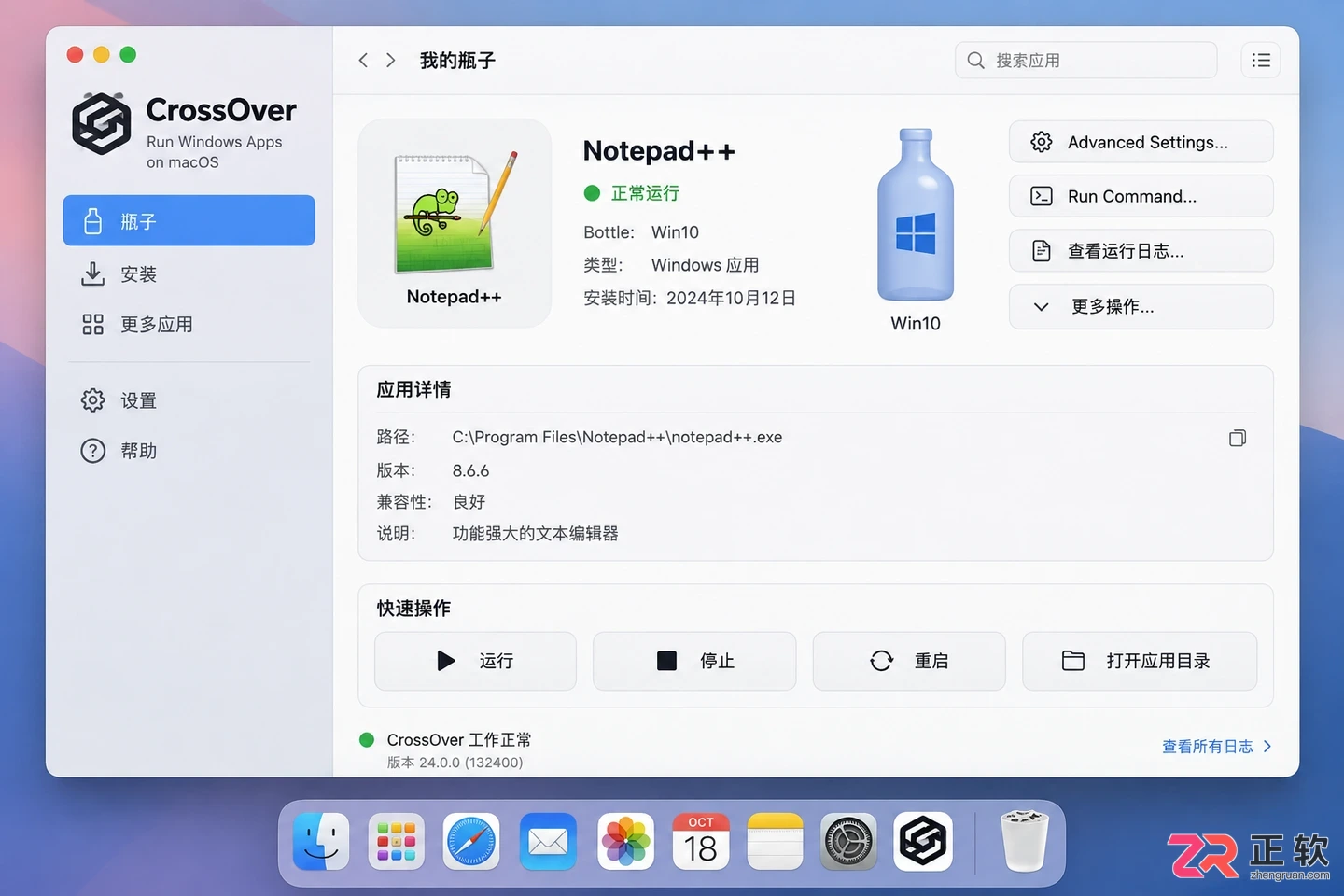Open the 安装 install section
Screen dimensions: 1344x896
[189, 273]
